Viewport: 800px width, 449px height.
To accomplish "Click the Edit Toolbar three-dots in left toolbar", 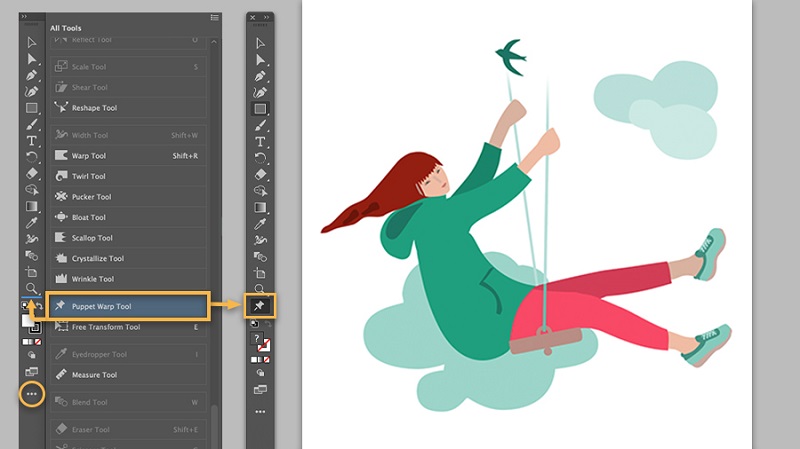I will coord(32,394).
